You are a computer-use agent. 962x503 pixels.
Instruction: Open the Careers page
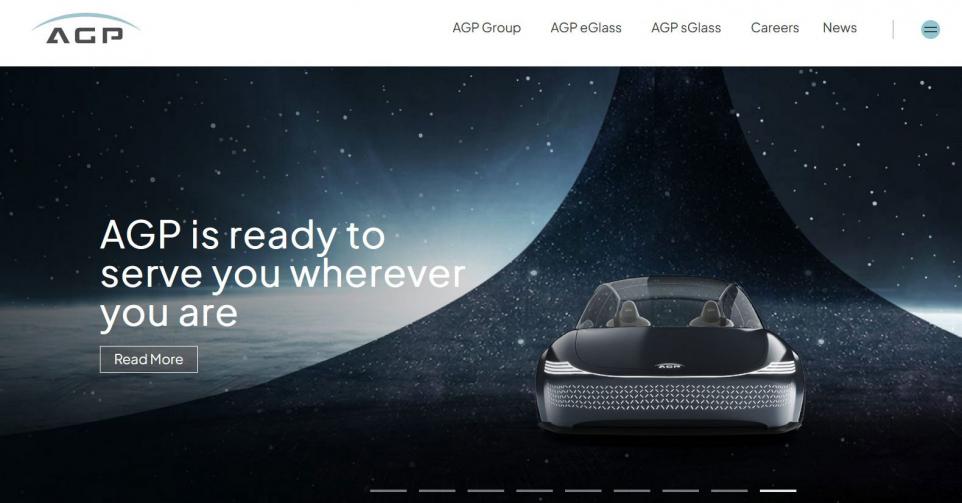coord(775,28)
